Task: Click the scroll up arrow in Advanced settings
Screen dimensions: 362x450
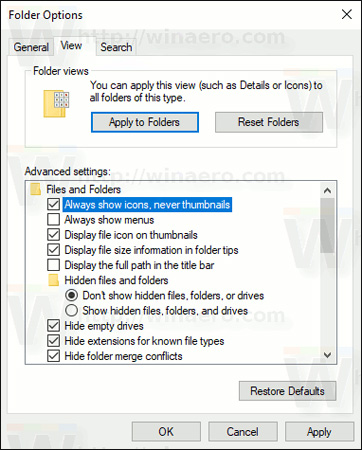Action: click(x=327, y=191)
